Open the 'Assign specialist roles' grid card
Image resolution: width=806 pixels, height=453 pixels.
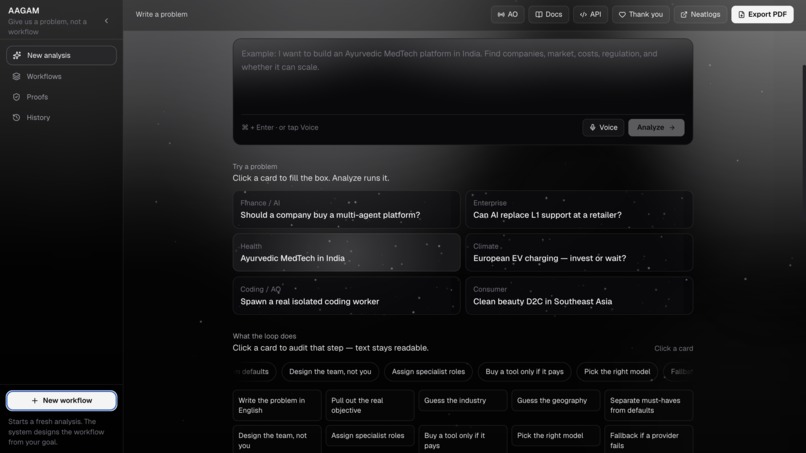(370, 436)
